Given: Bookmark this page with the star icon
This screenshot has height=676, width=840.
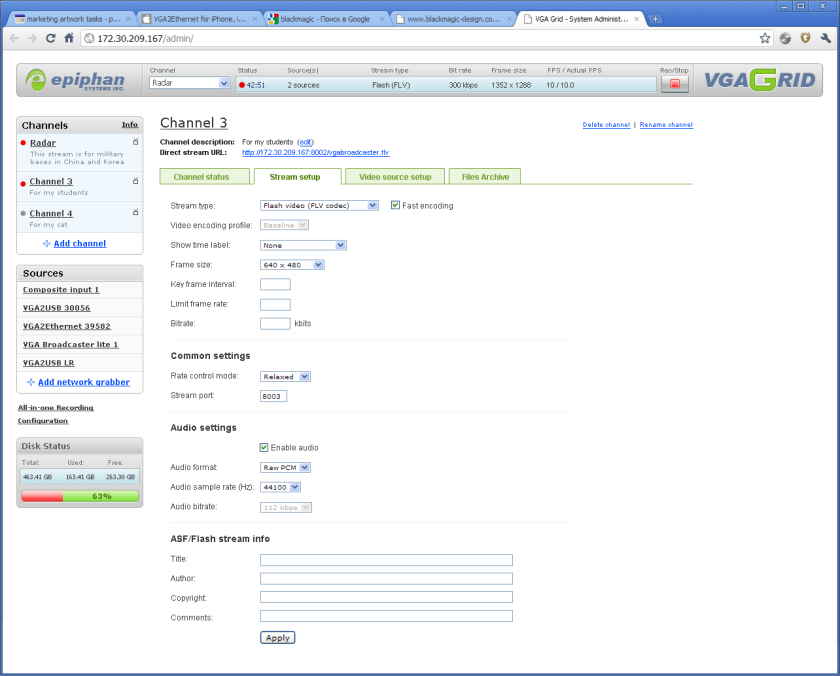Looking at the screenshot, I should [x=765, y=38].
